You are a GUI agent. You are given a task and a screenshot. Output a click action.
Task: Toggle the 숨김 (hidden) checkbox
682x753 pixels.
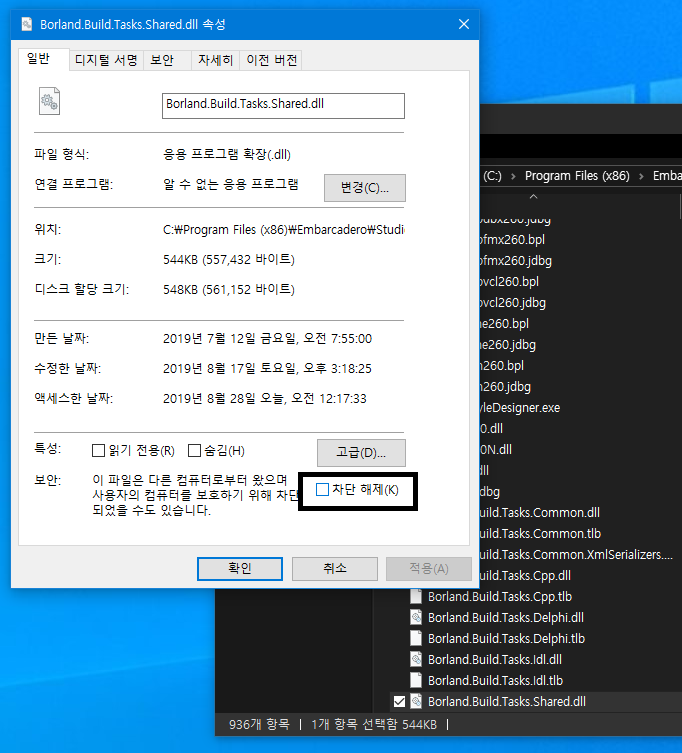click(195, 450)
